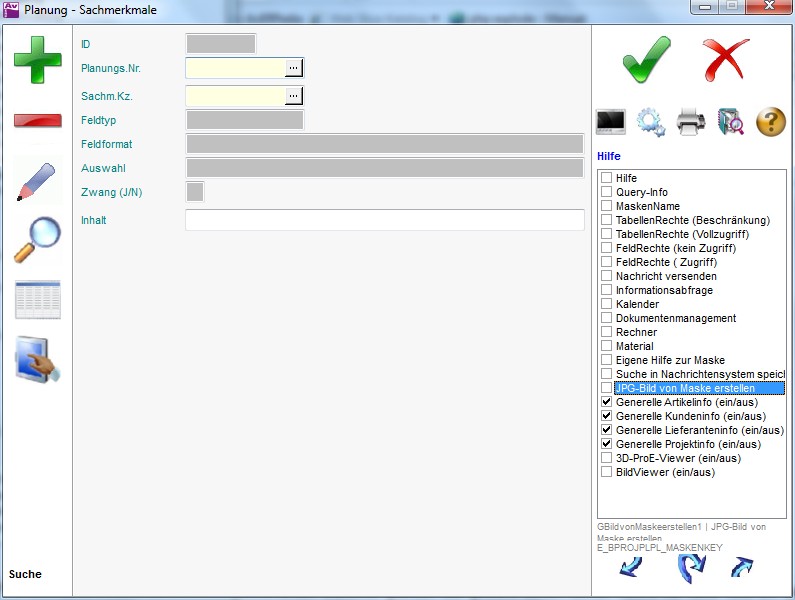Open help with the question mark icon
795x600 pixels.
(x=770, y=122)
